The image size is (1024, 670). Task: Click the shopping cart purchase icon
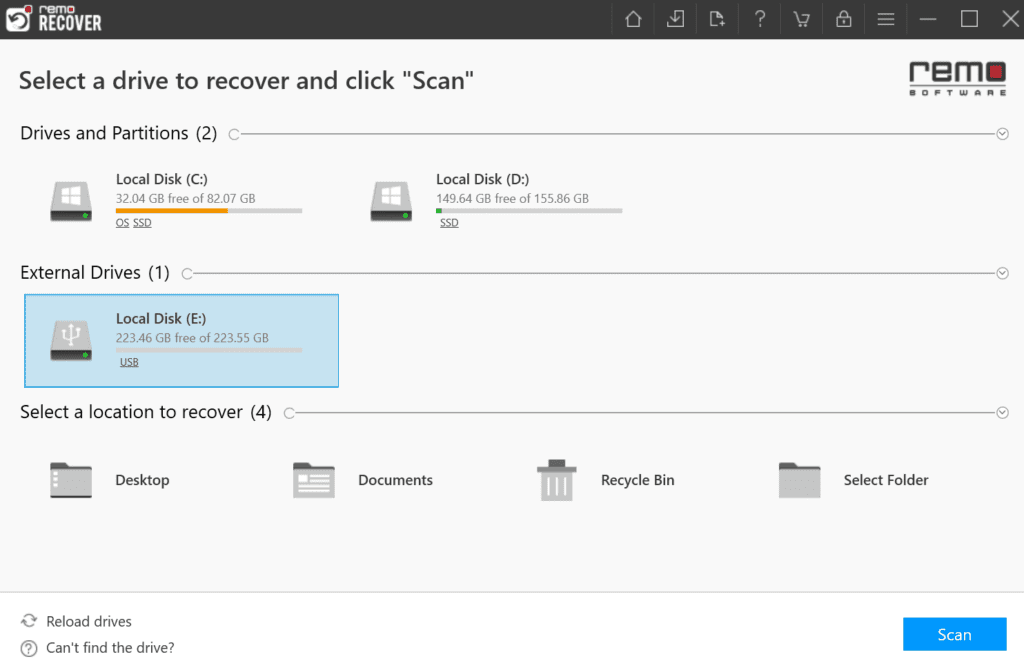click(x=801, y=18)
